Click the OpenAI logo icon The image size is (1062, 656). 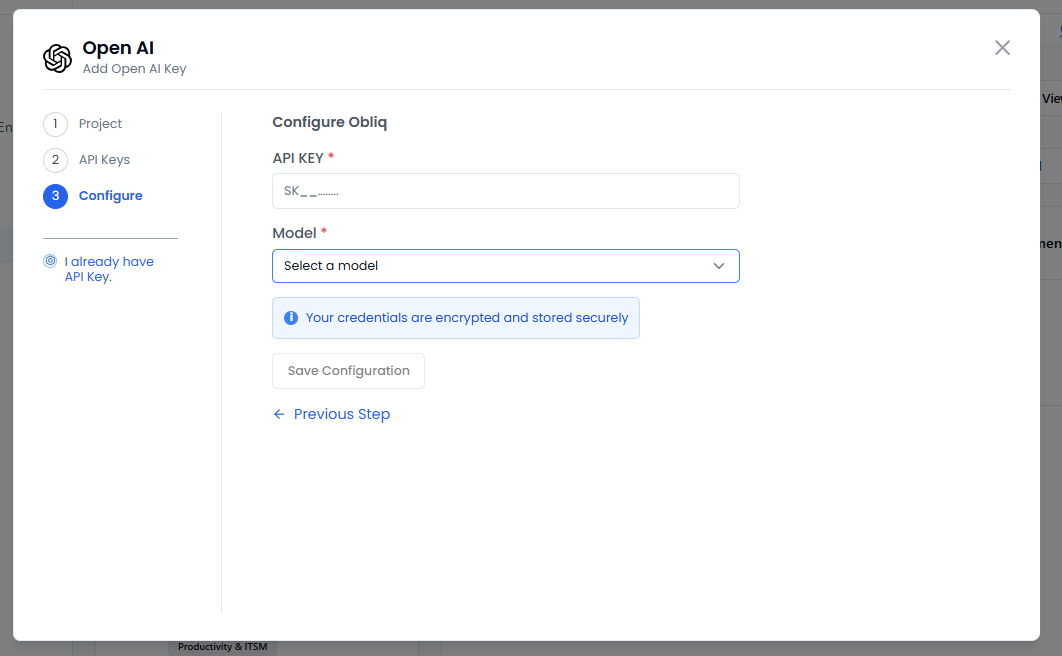(58, 59)
